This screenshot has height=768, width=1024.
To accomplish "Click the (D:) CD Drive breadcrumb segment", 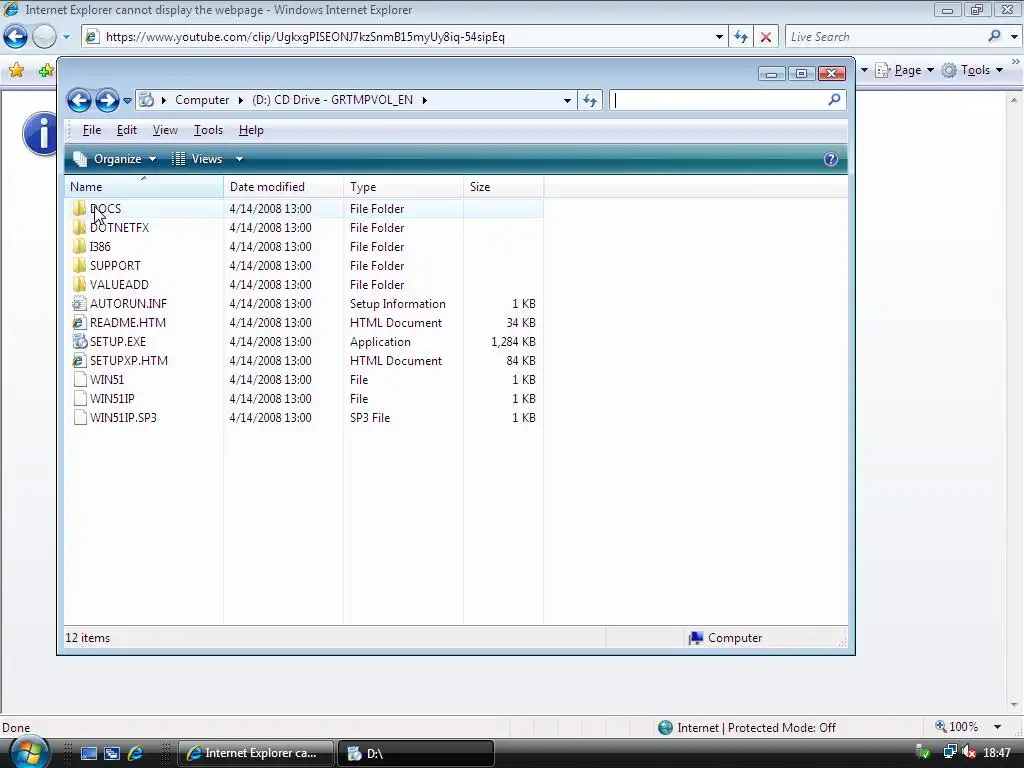I will (x=332, y=100).
